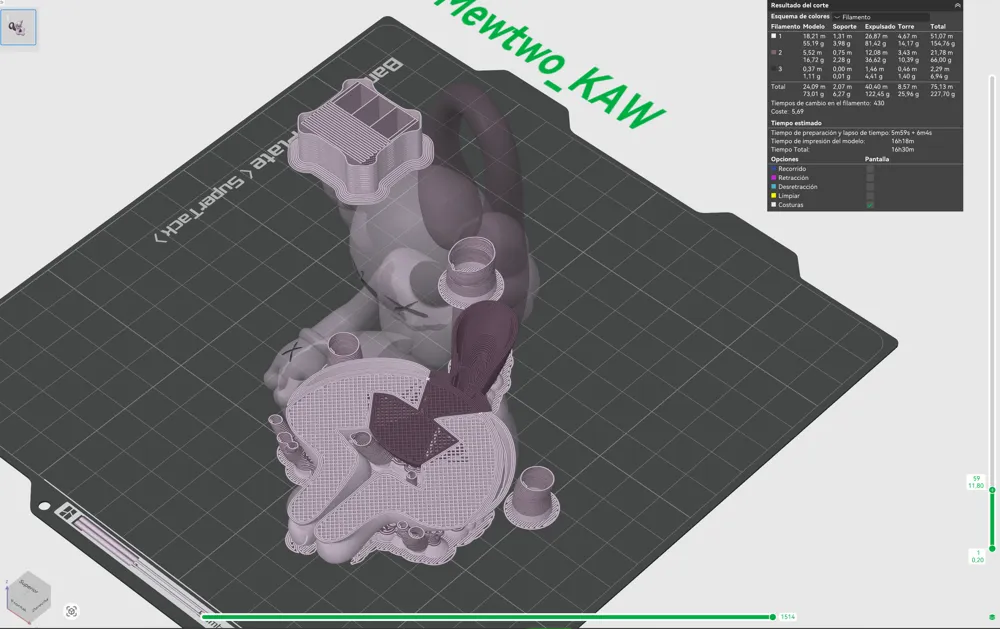Click the filament 1 total 154,76 g
The width and height of the screenshot is (1000, 629).
(943, 43)
